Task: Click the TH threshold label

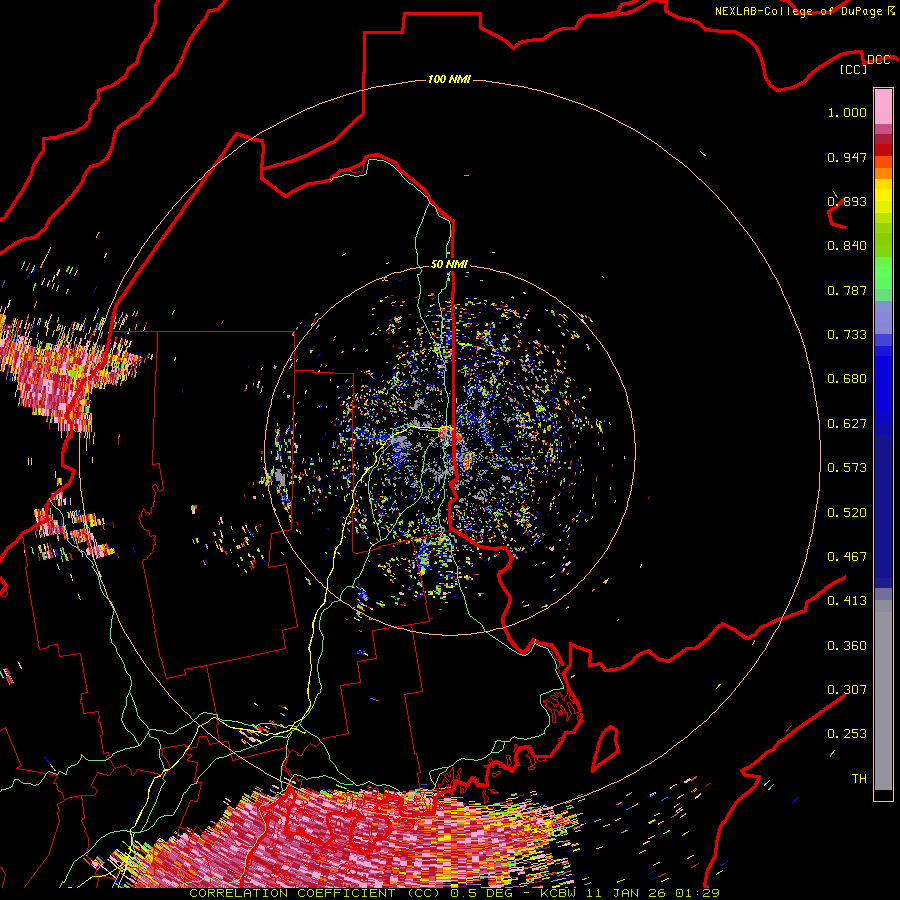Action: pyautogui.click(x=859, y=779)
